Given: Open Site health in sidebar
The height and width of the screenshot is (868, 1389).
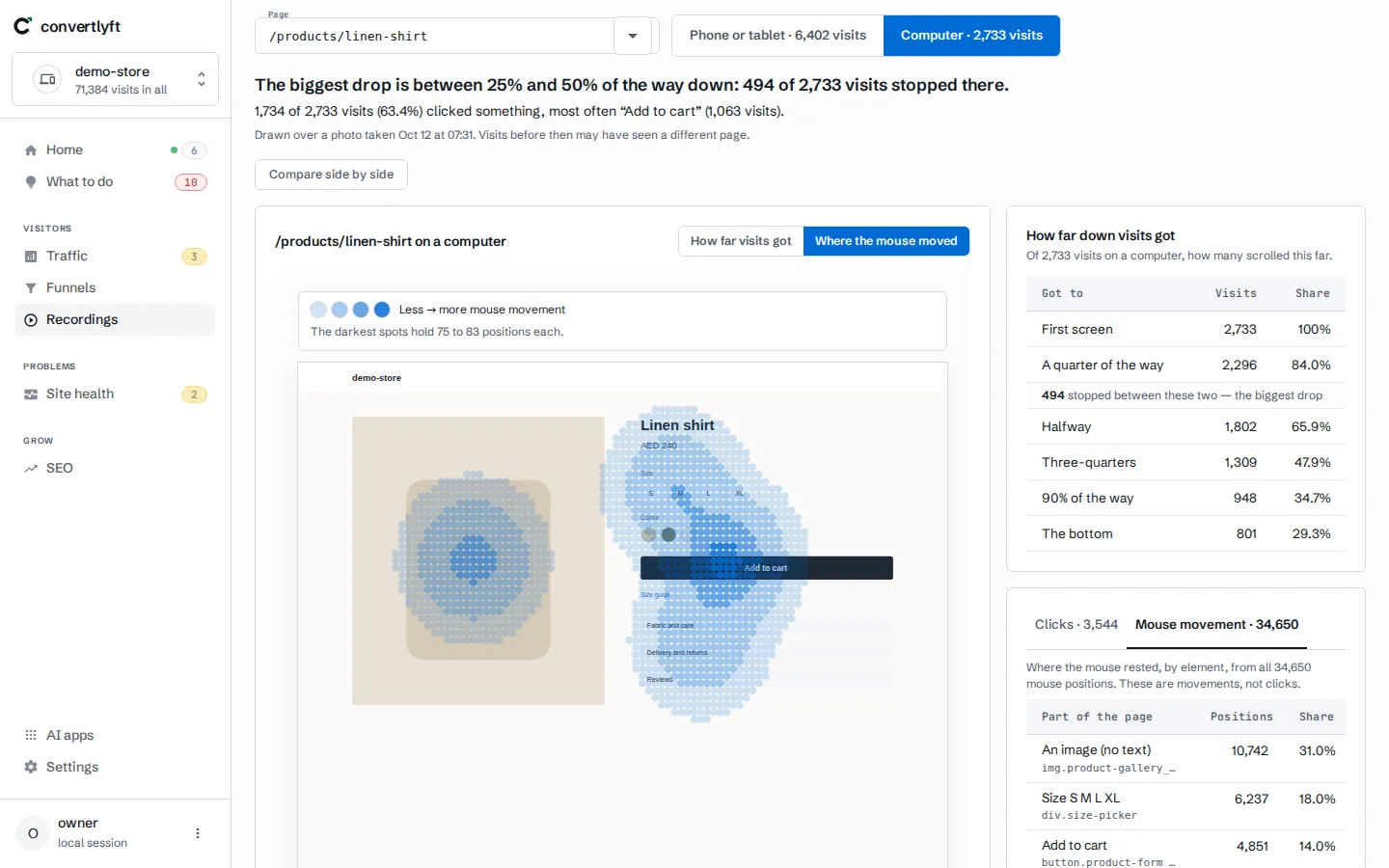Looking at the screenshot, I should (116, 394).
